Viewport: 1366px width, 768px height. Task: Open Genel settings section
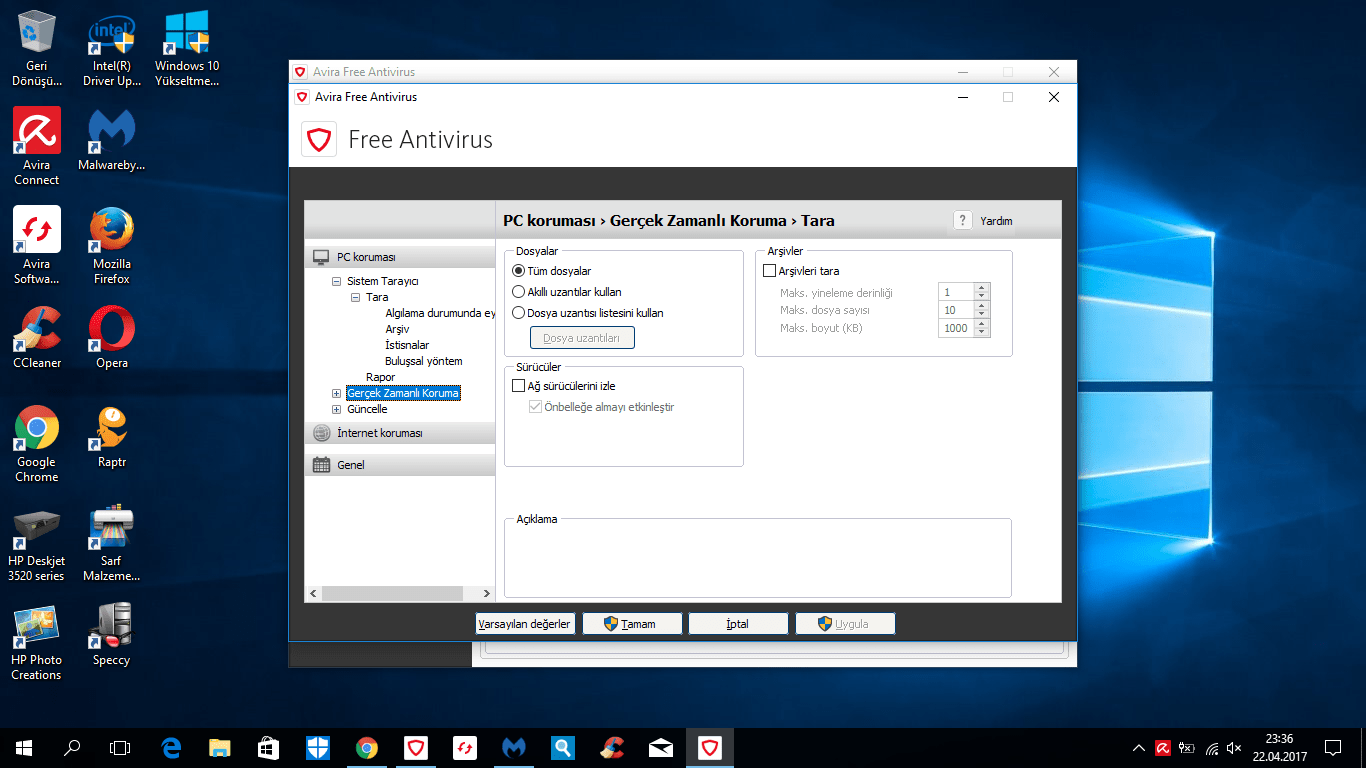pos(400,465)
